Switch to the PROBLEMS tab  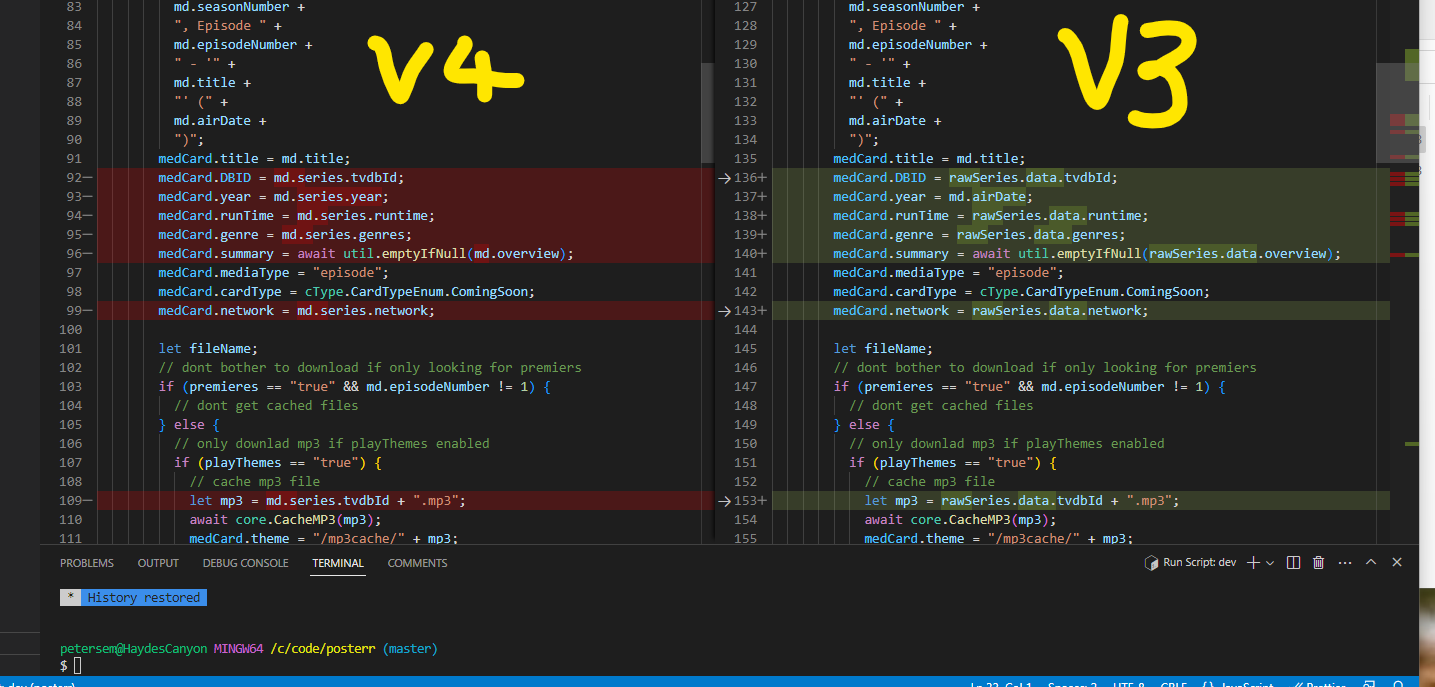[x=86, y=562]
